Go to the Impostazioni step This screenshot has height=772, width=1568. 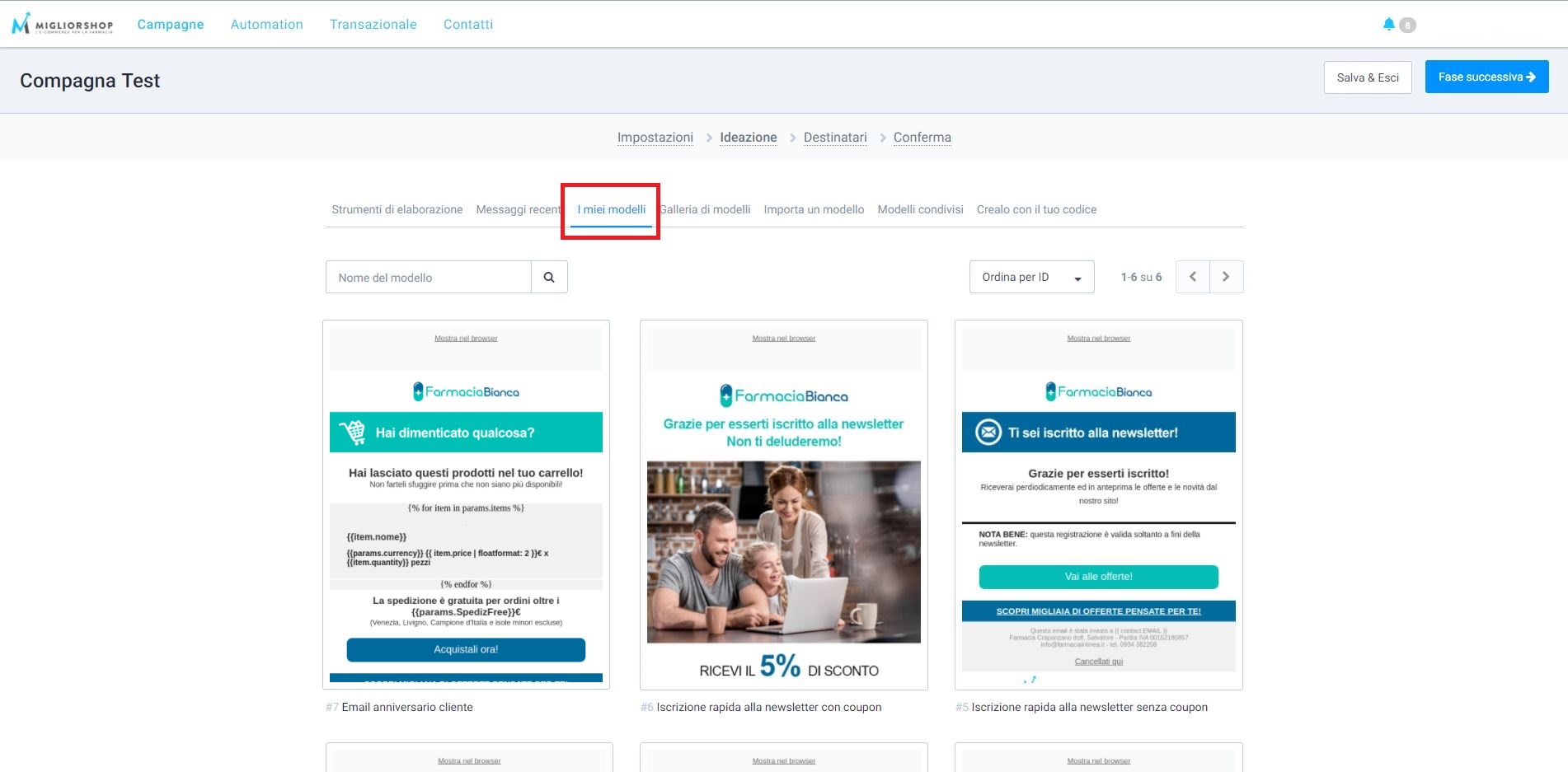[655, 138]
